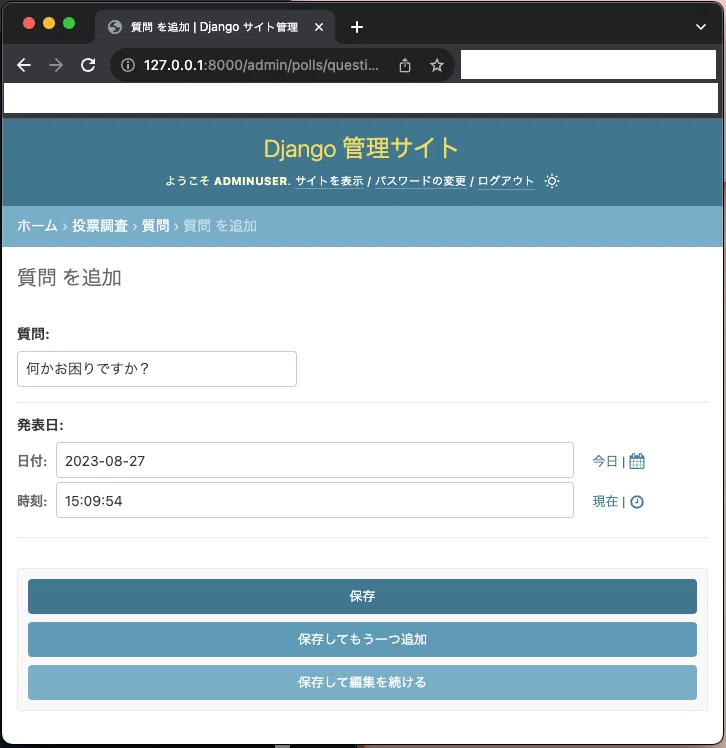The image size is (726, 748).
Task: Click the 保存 button
Action: 362,596
